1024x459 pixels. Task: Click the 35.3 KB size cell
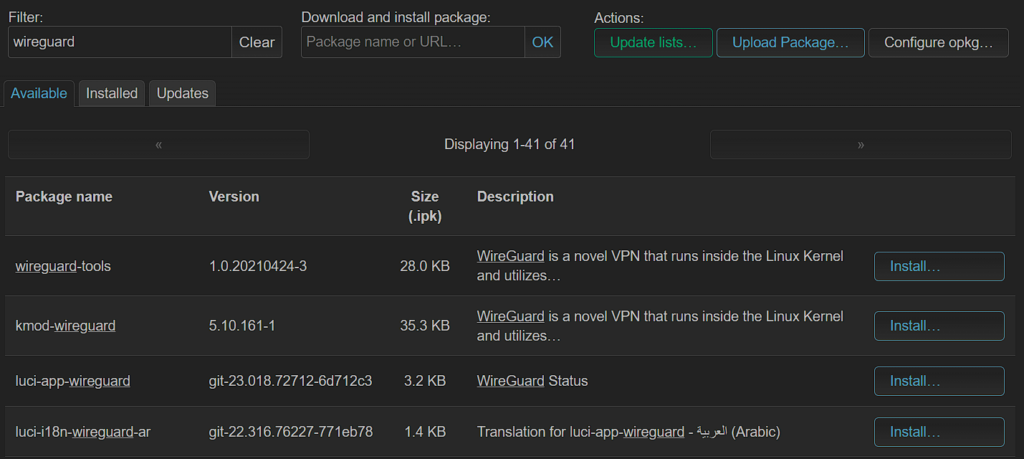[x=424, y=326]
